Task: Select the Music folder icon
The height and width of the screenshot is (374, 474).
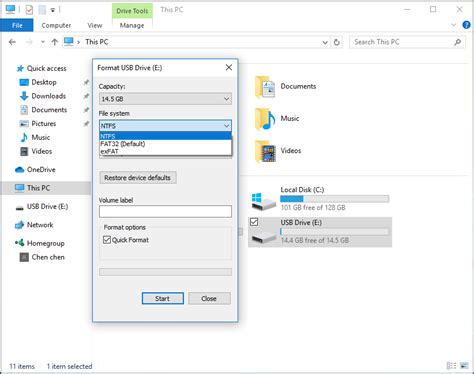Action: pos(265,119)
